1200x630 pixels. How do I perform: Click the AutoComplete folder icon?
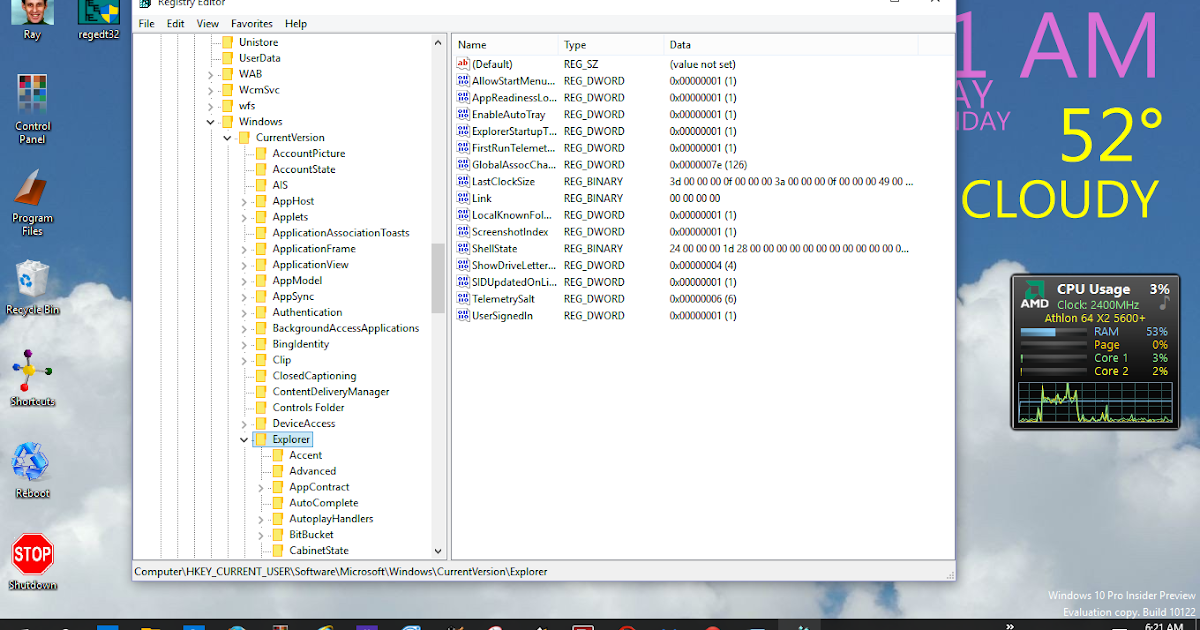point(278,503)
